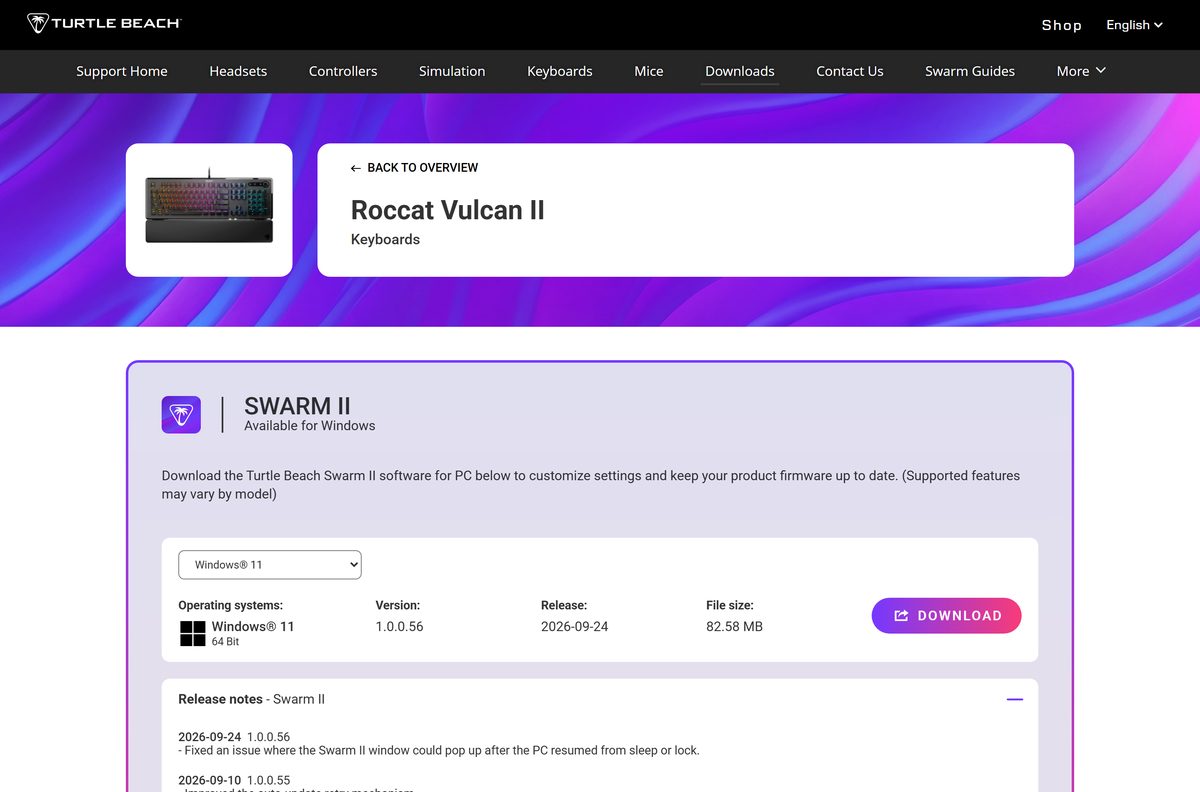Click the release date 2026-09-24 value
The width and height of the screenshot is (1200, 792).
[x=575, y=627]
